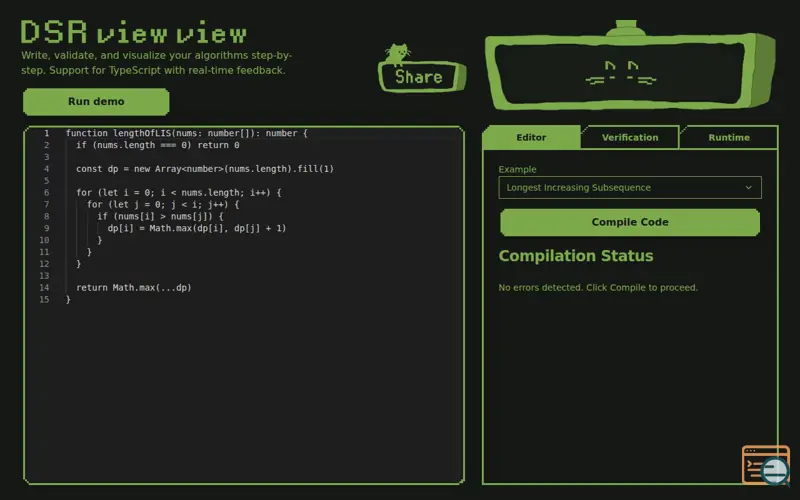800x500 pixels.
Task: Click line 4 'const dp = new Array'
Action: pyautogui.click(x=205, y=169)
